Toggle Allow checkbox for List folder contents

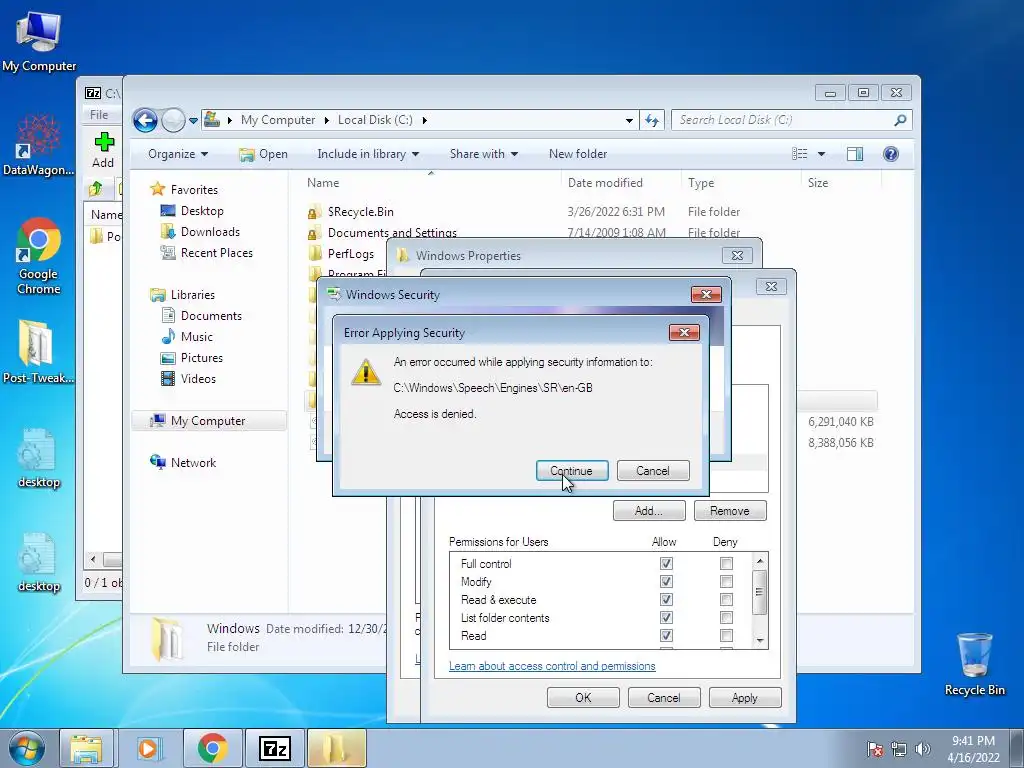coord(666,618)
